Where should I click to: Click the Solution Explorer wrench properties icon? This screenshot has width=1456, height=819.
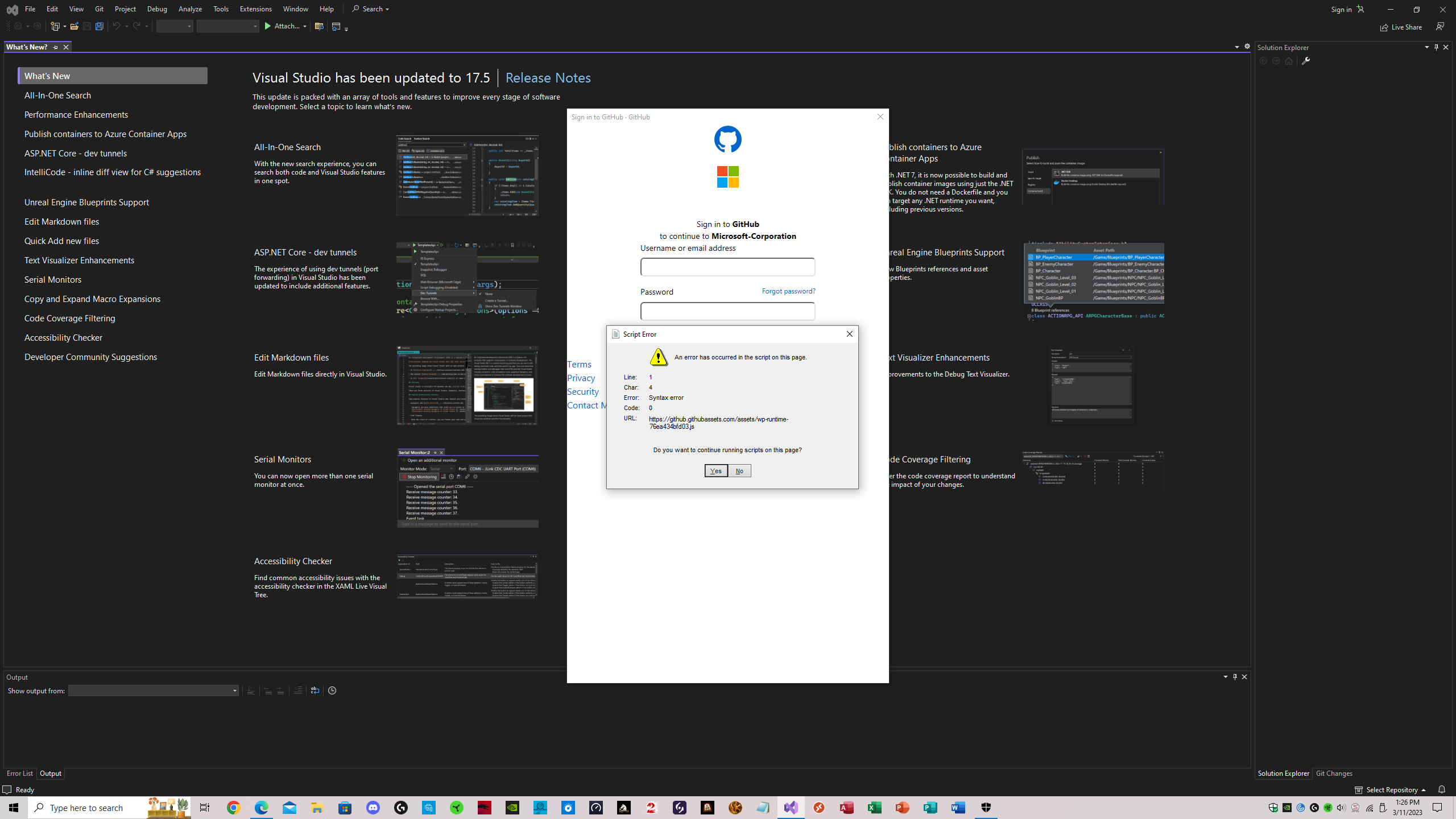1306,61
